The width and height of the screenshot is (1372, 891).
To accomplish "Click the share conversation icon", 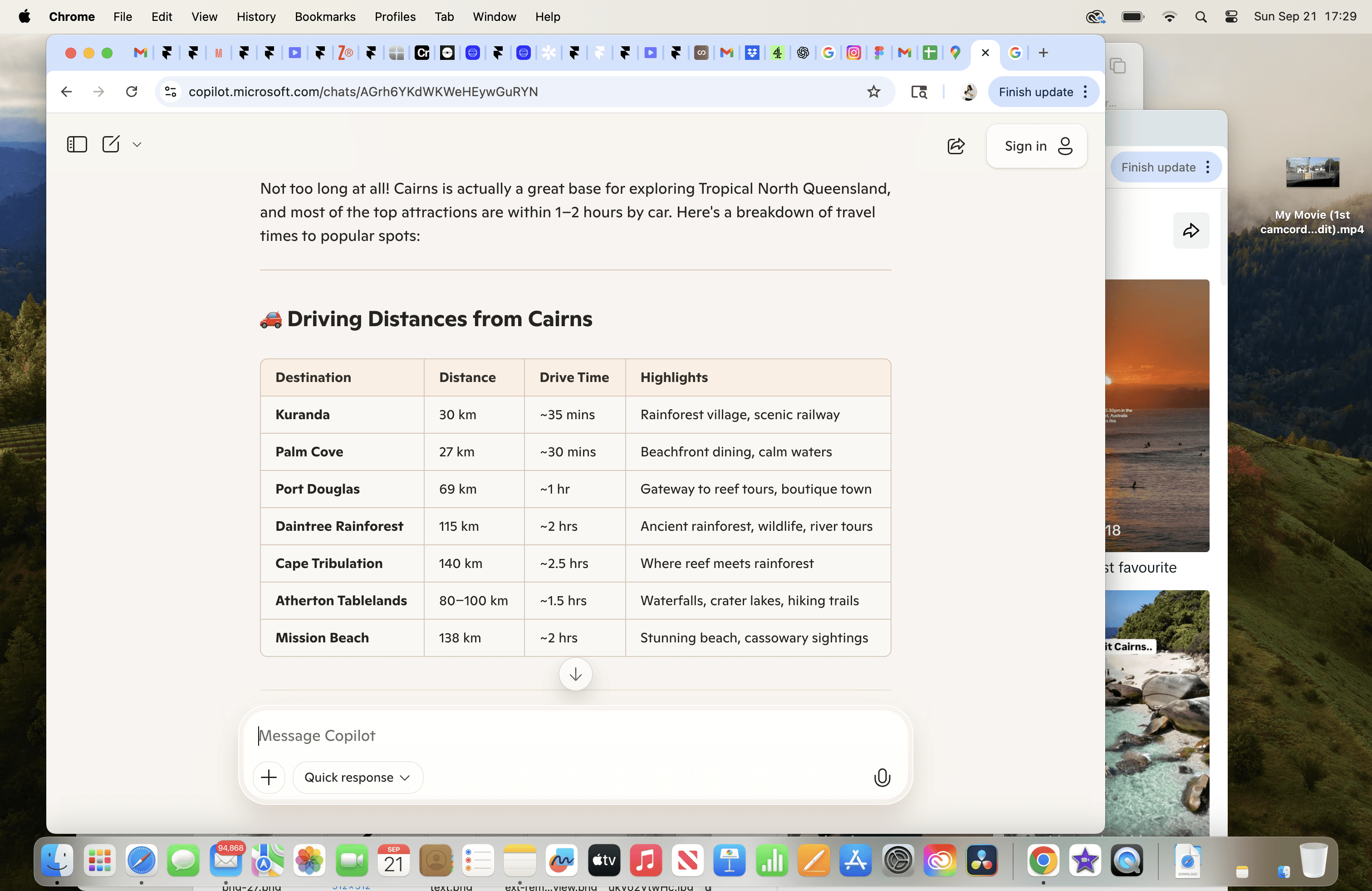I will coord(955,147).
